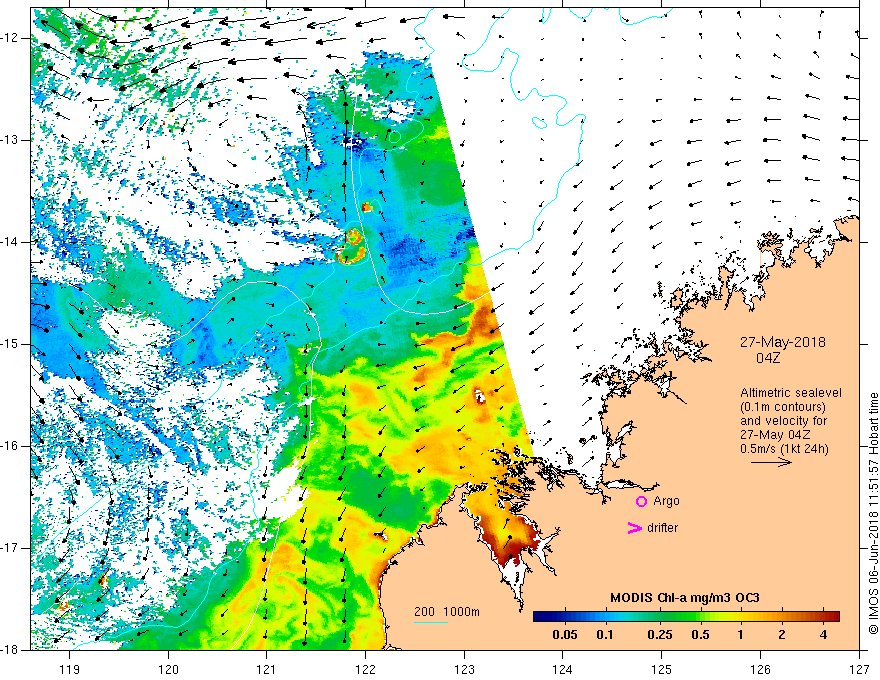Click the longitude axis label '126'
The image size is (880, 680).
point(760,669)
